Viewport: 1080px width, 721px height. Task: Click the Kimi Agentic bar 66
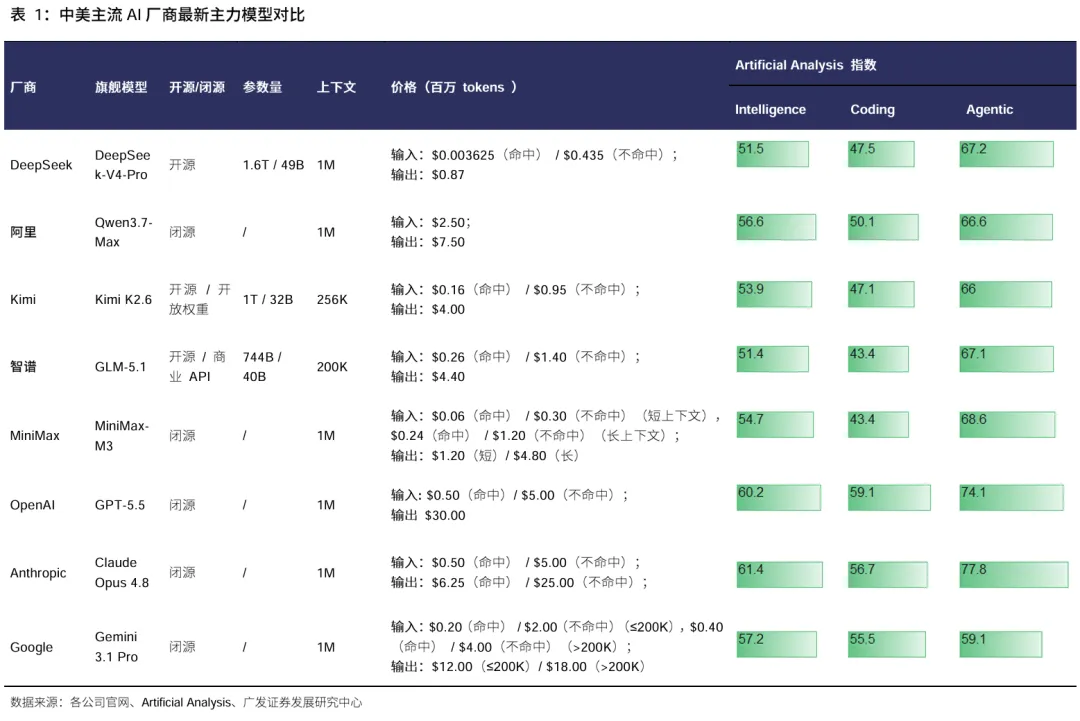1006,294
